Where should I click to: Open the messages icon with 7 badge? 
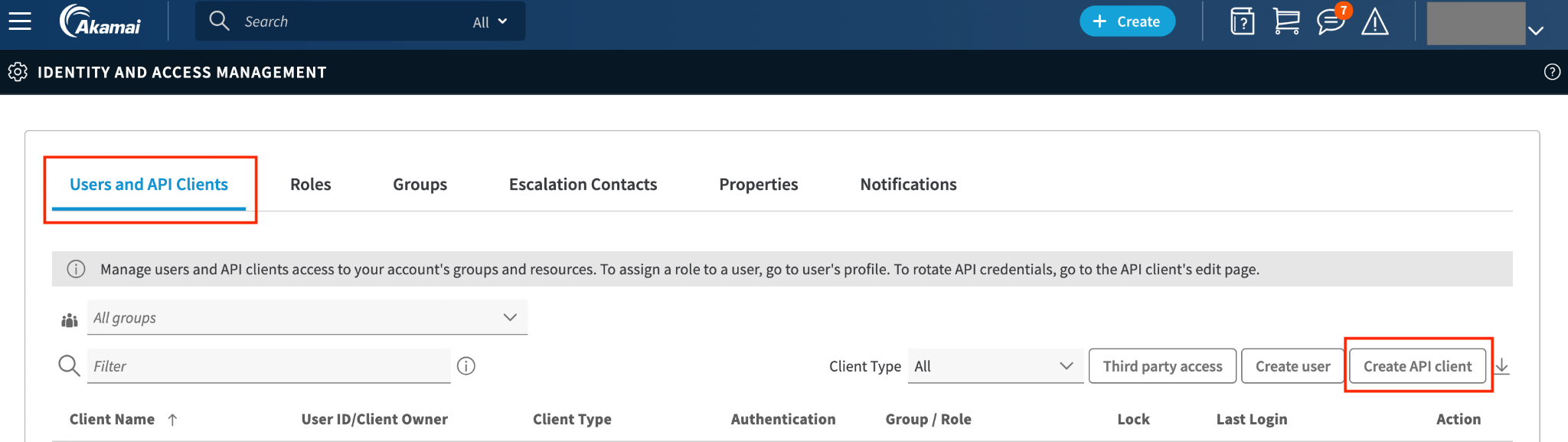pyautogui.click(x=1332, y=20)
